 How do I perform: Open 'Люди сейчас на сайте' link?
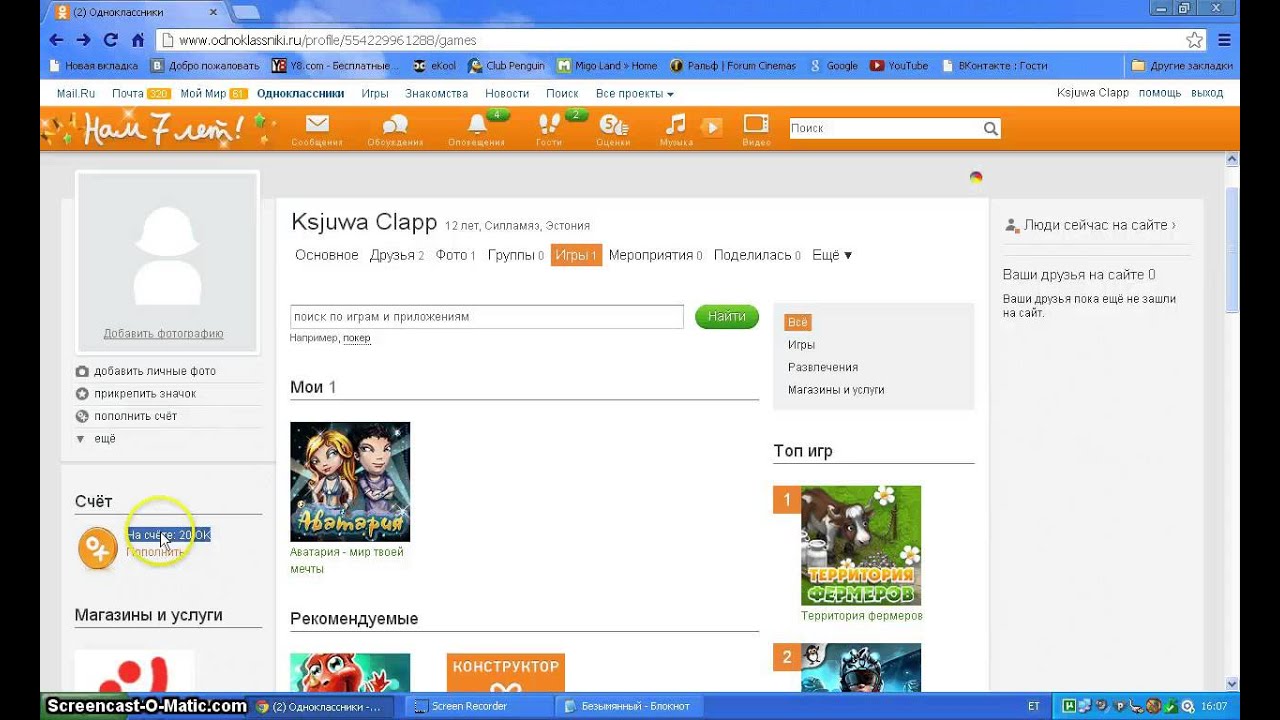point(1099,225)
